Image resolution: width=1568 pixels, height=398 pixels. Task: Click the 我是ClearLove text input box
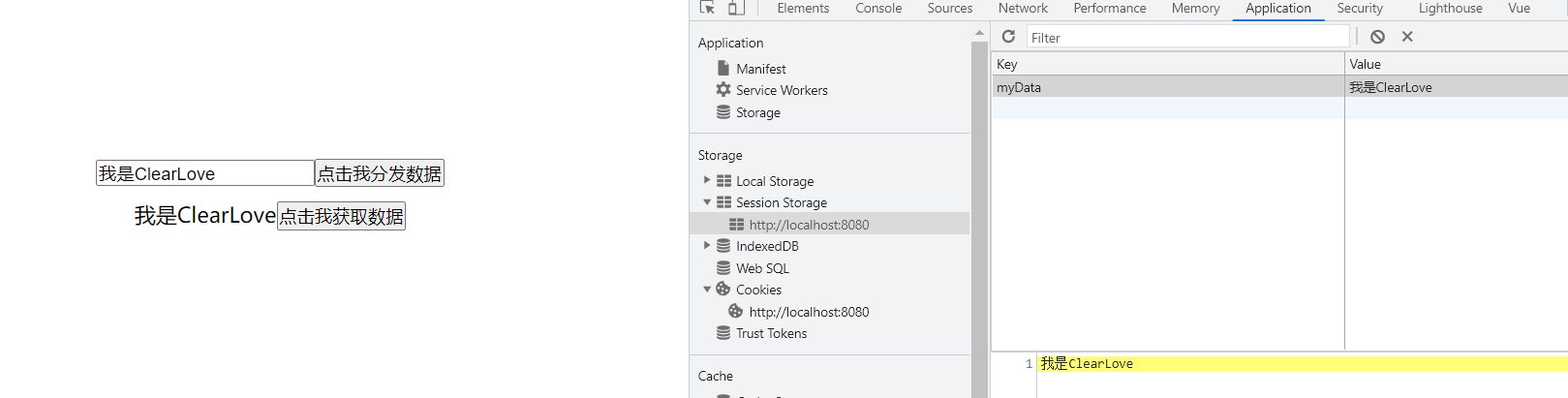point(205,173)
